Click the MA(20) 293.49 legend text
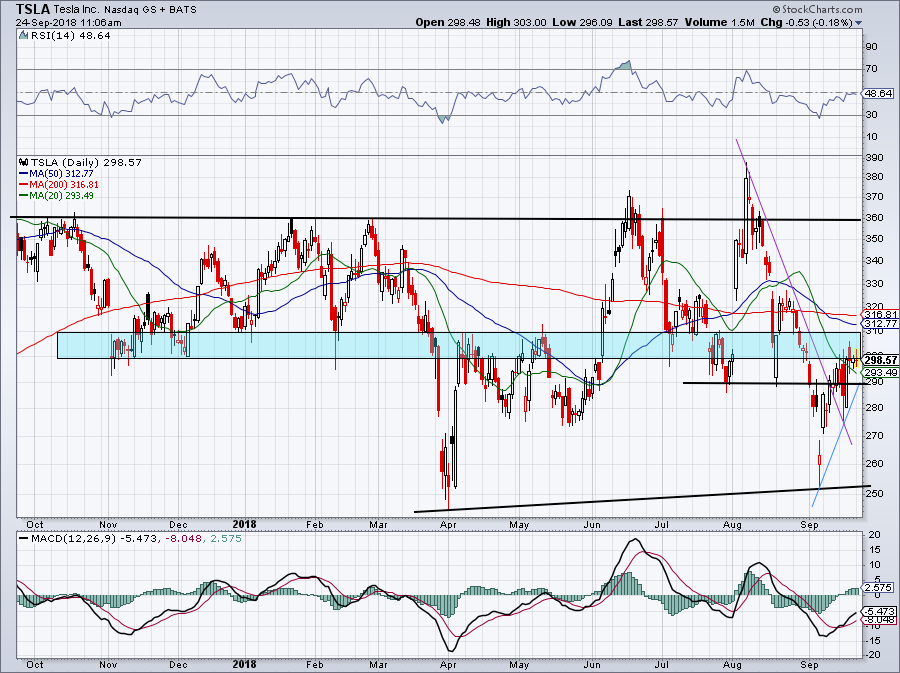Image resolution: width=900 pixels, height=673 pixels. click(61, 196)
